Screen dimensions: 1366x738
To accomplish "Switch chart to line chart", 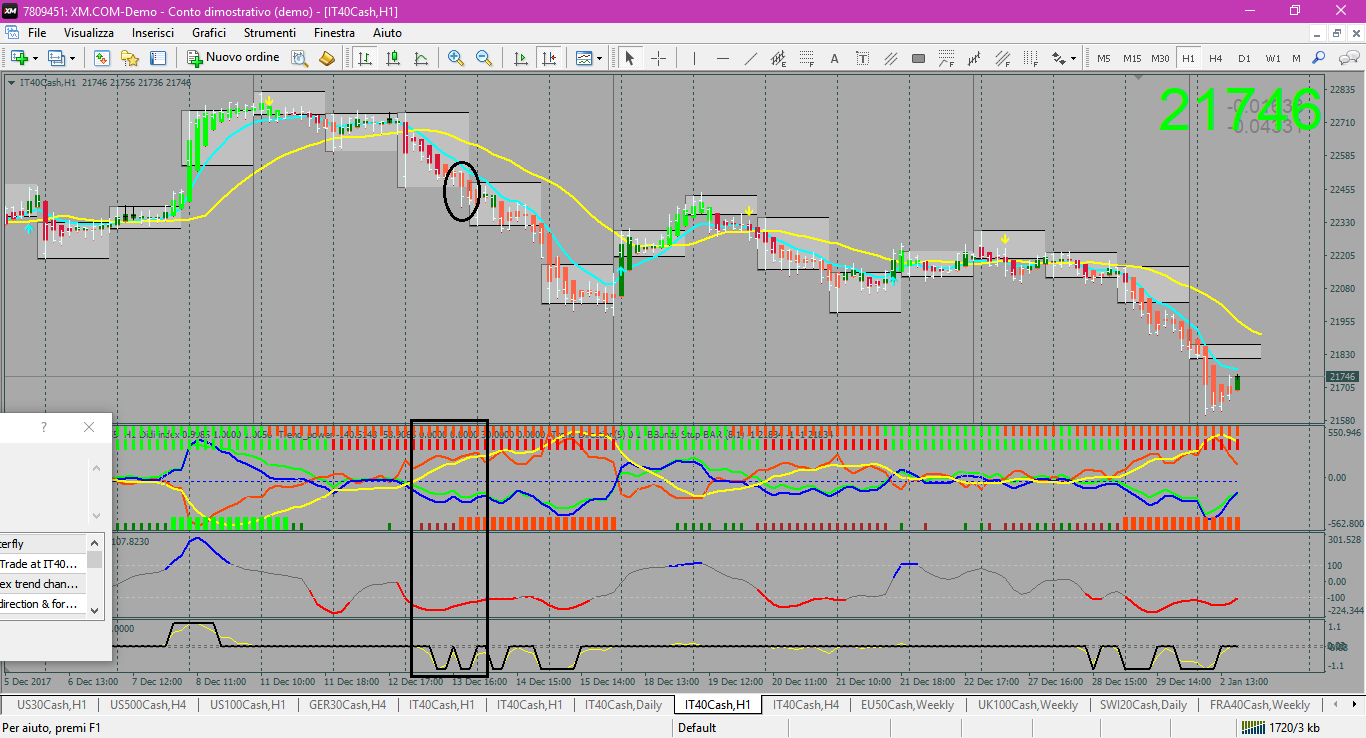I will point(421,58).
